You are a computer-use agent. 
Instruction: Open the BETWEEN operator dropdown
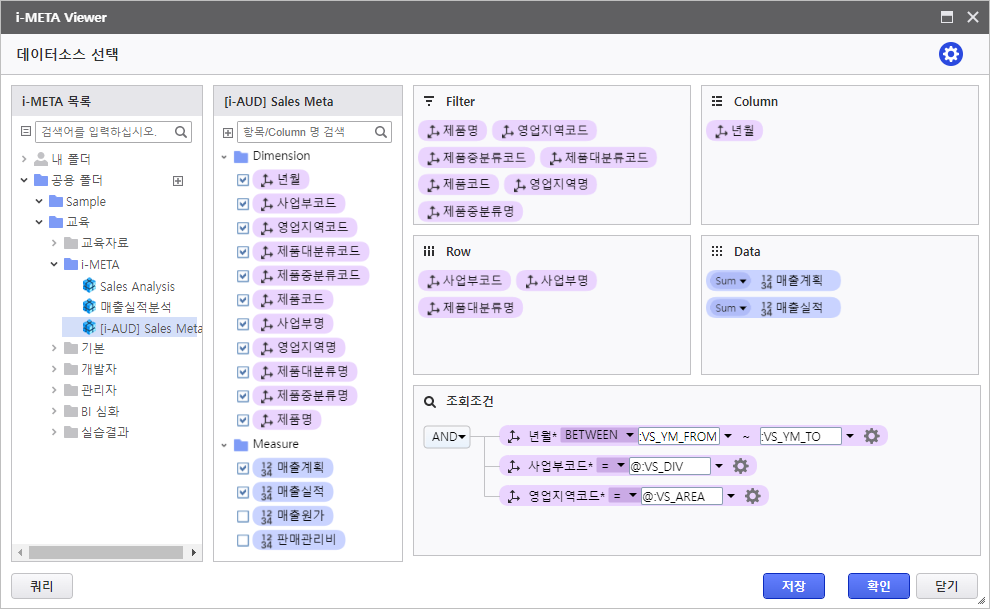pos(598,436)
